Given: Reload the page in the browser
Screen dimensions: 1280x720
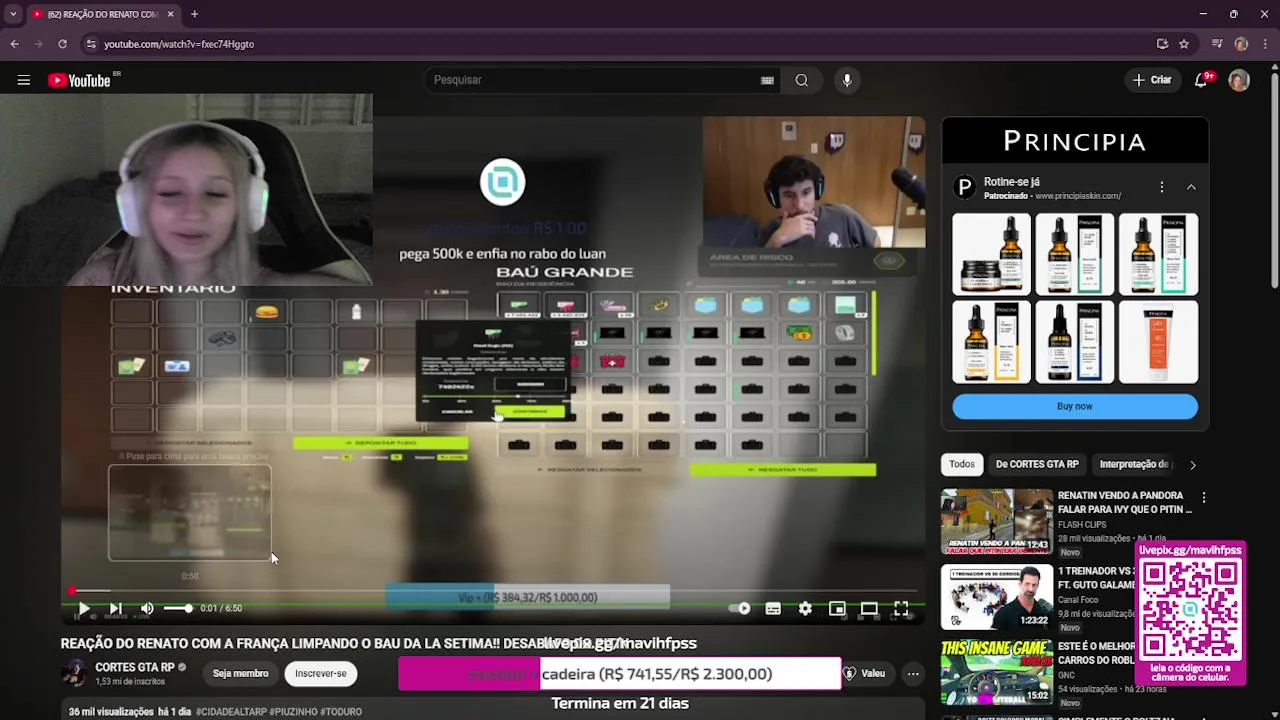Looking at the screenshot, I should click(62, 44).
